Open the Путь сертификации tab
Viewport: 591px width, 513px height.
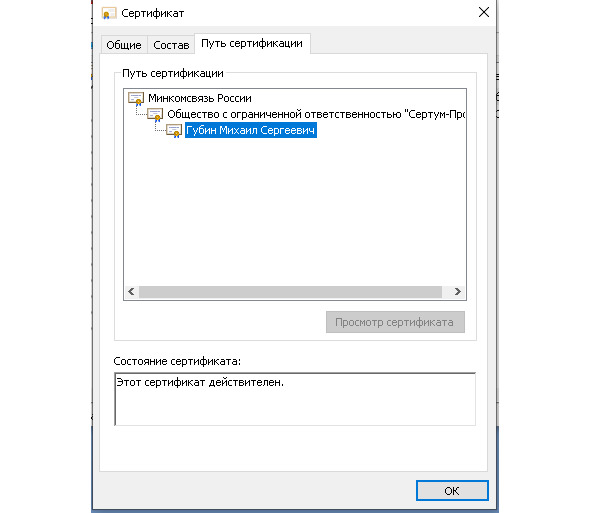tap(252, 43)
